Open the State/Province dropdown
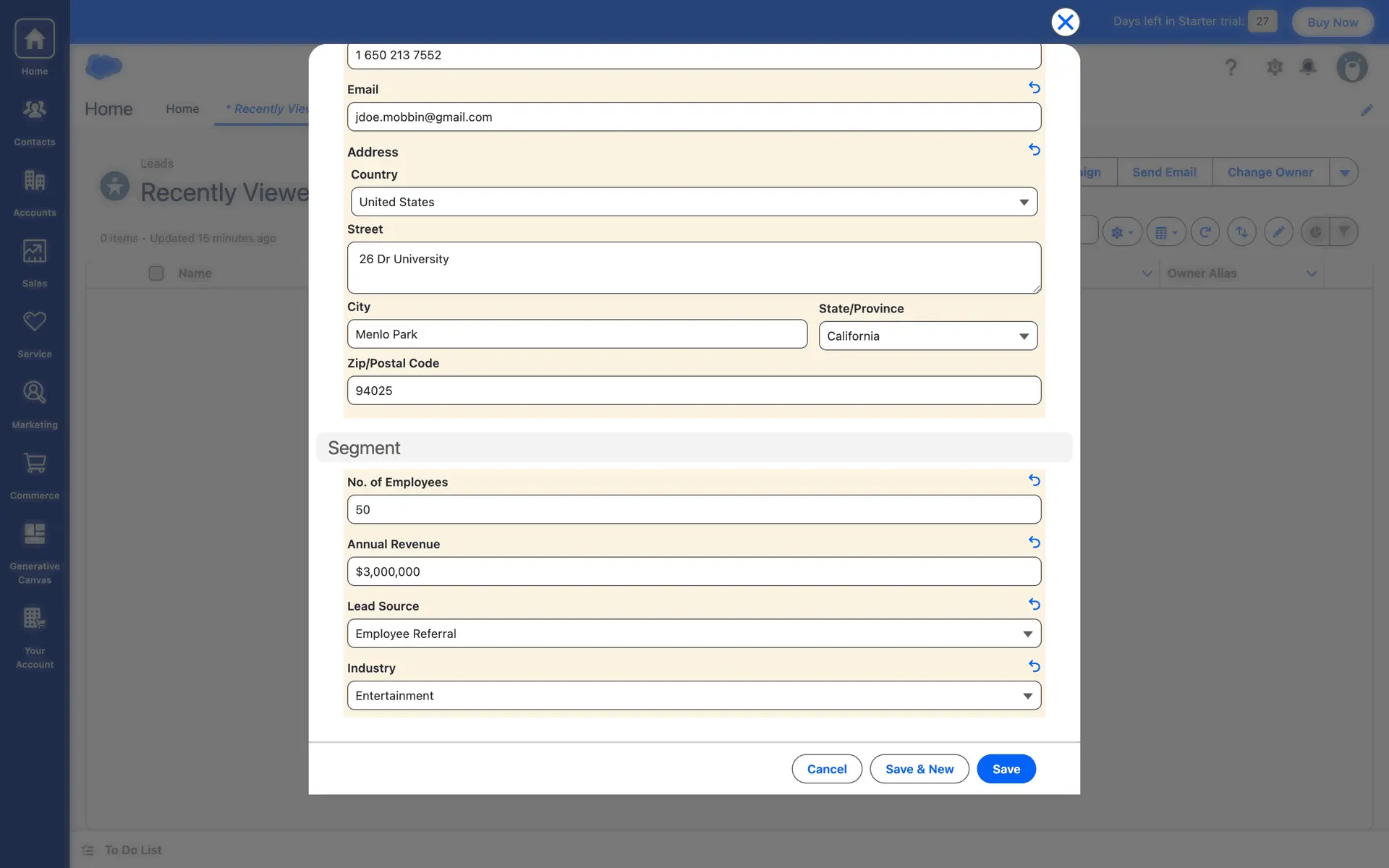Image resolution: width=1389 pixels, height=868 pixels. click(927, 336)
